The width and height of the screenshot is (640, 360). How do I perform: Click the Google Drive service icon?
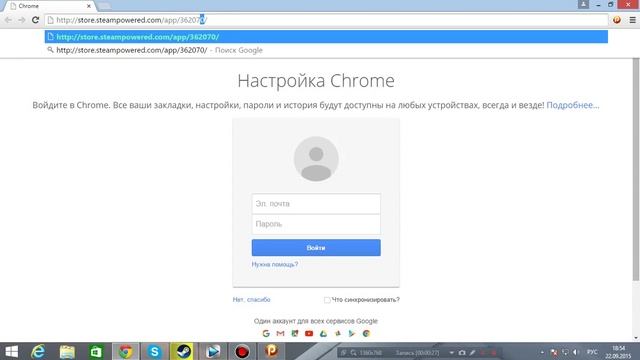[x=323, y=333]
